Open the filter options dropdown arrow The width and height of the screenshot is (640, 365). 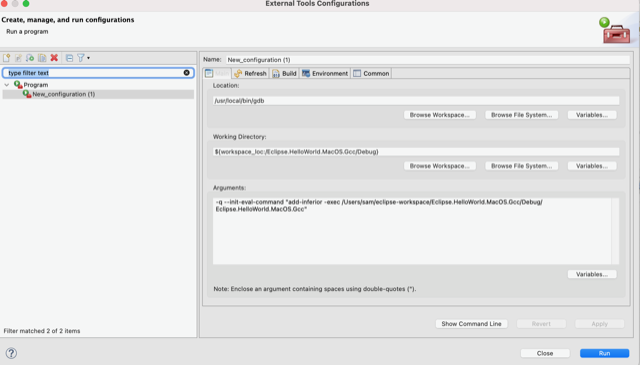(x=88, y=58)
